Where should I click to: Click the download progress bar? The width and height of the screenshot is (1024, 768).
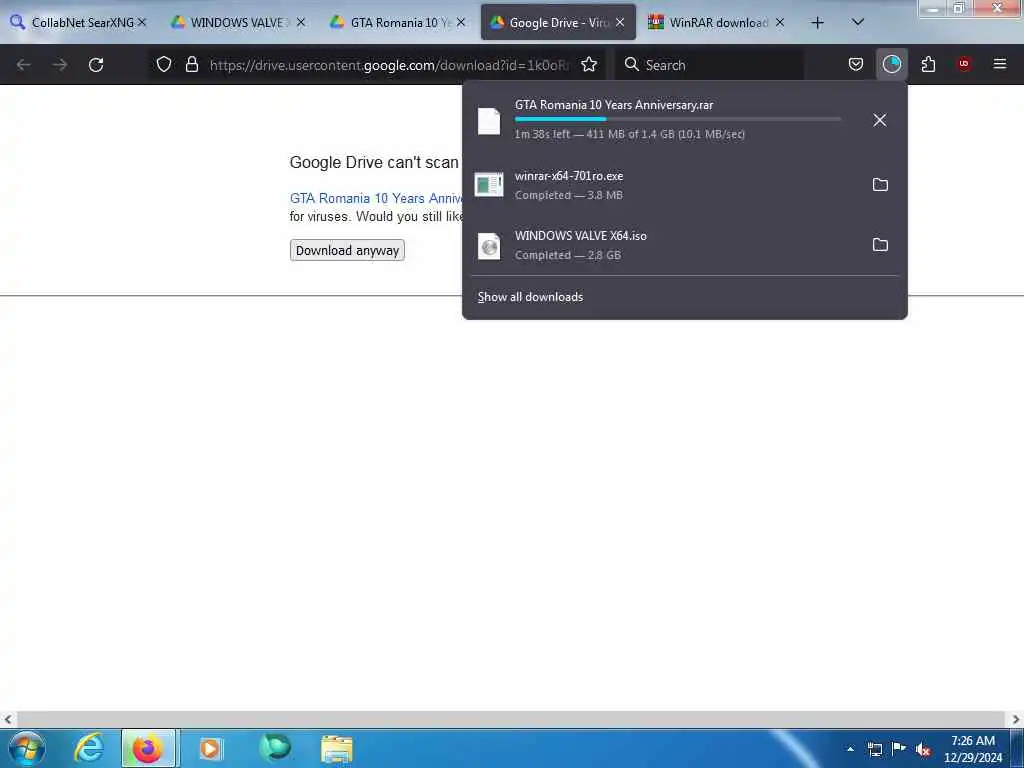[x=678, y=120]
